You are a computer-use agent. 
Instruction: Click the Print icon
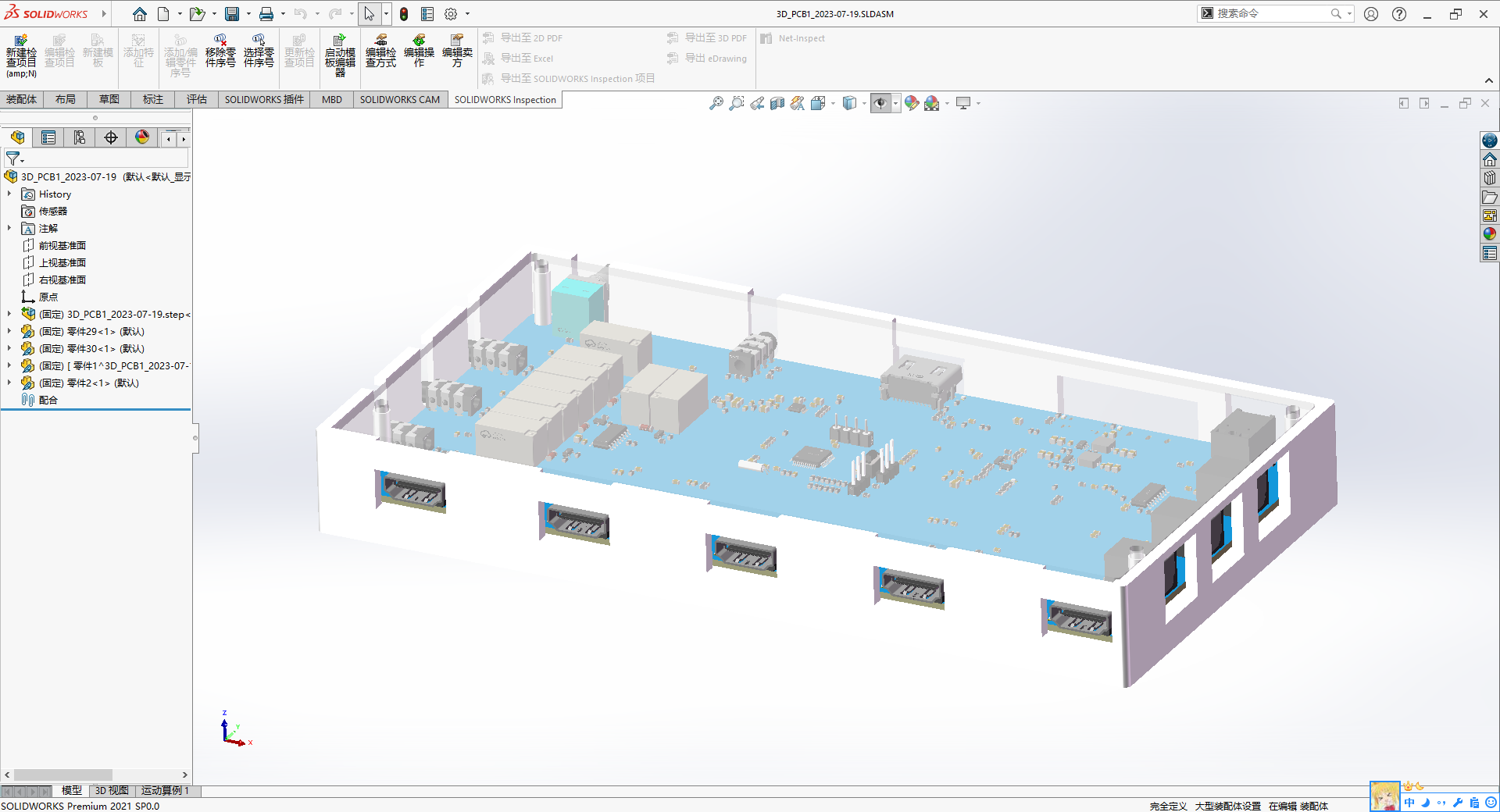[x=266, y=14]
